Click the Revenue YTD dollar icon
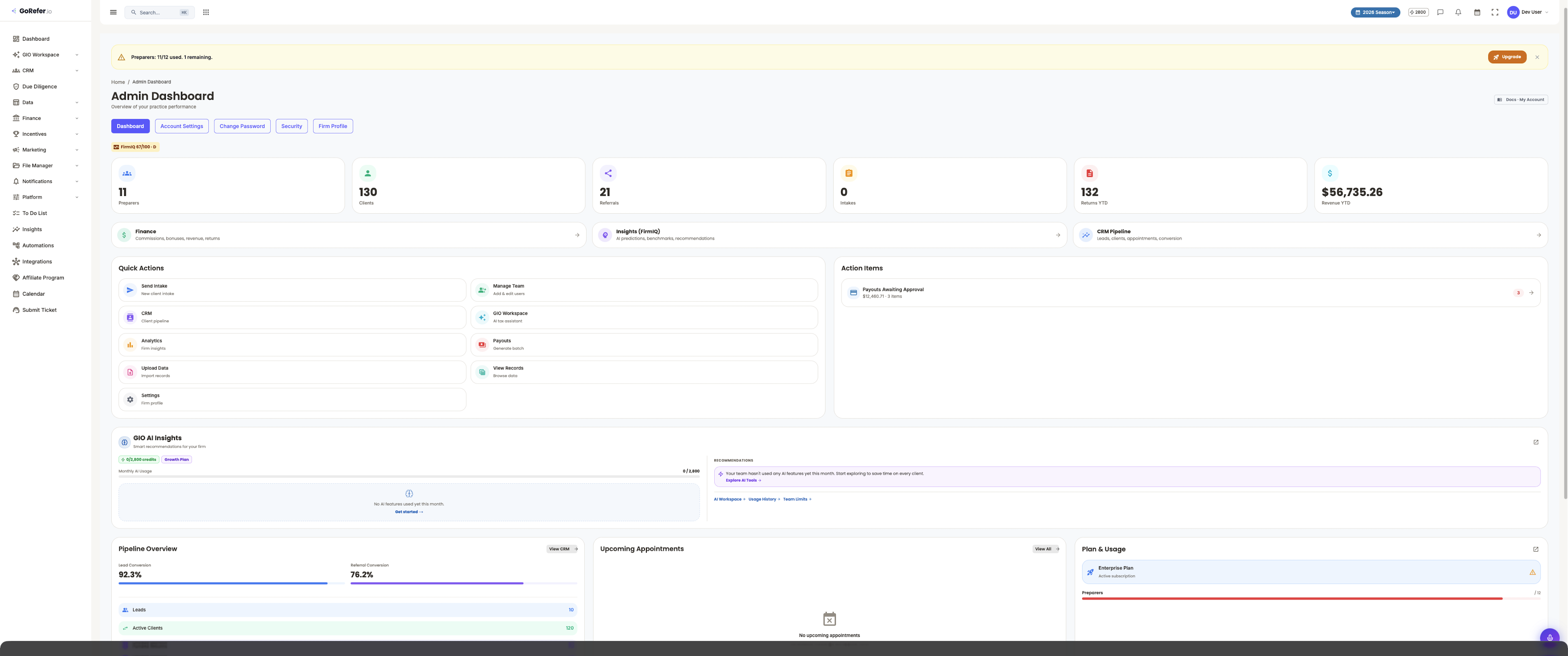 (1330, 174)
